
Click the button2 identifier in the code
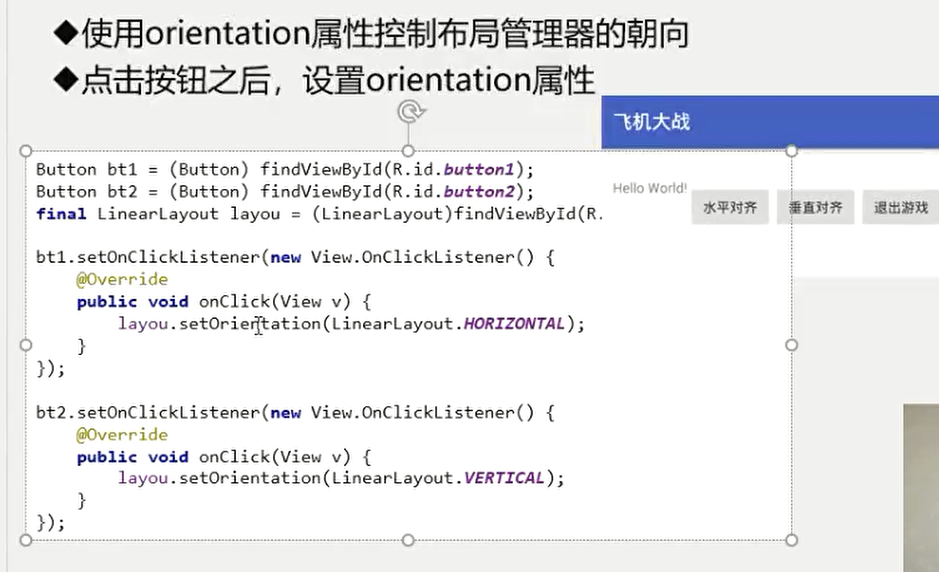click(479, 192)
